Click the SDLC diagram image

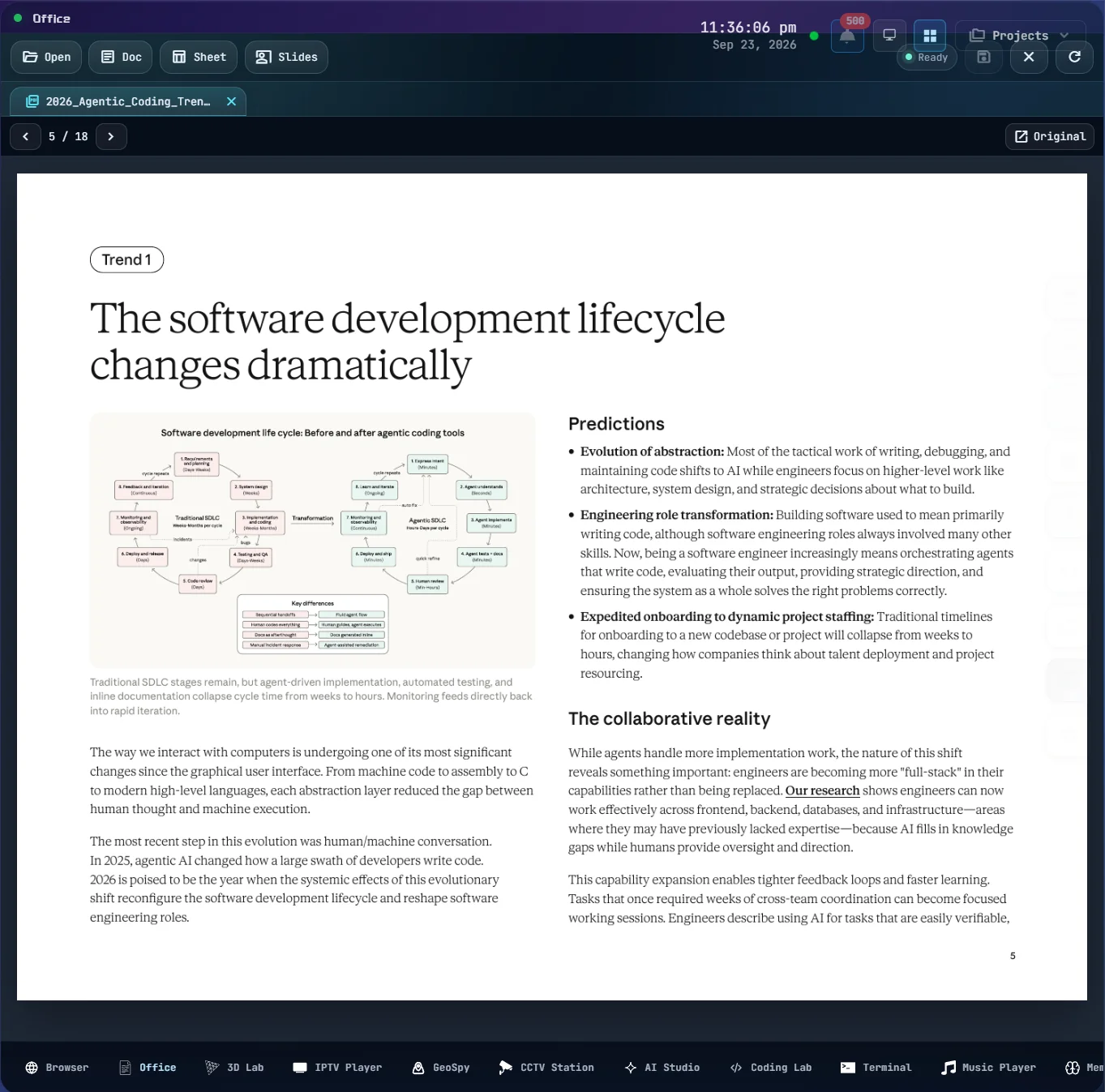pos(312,540)
